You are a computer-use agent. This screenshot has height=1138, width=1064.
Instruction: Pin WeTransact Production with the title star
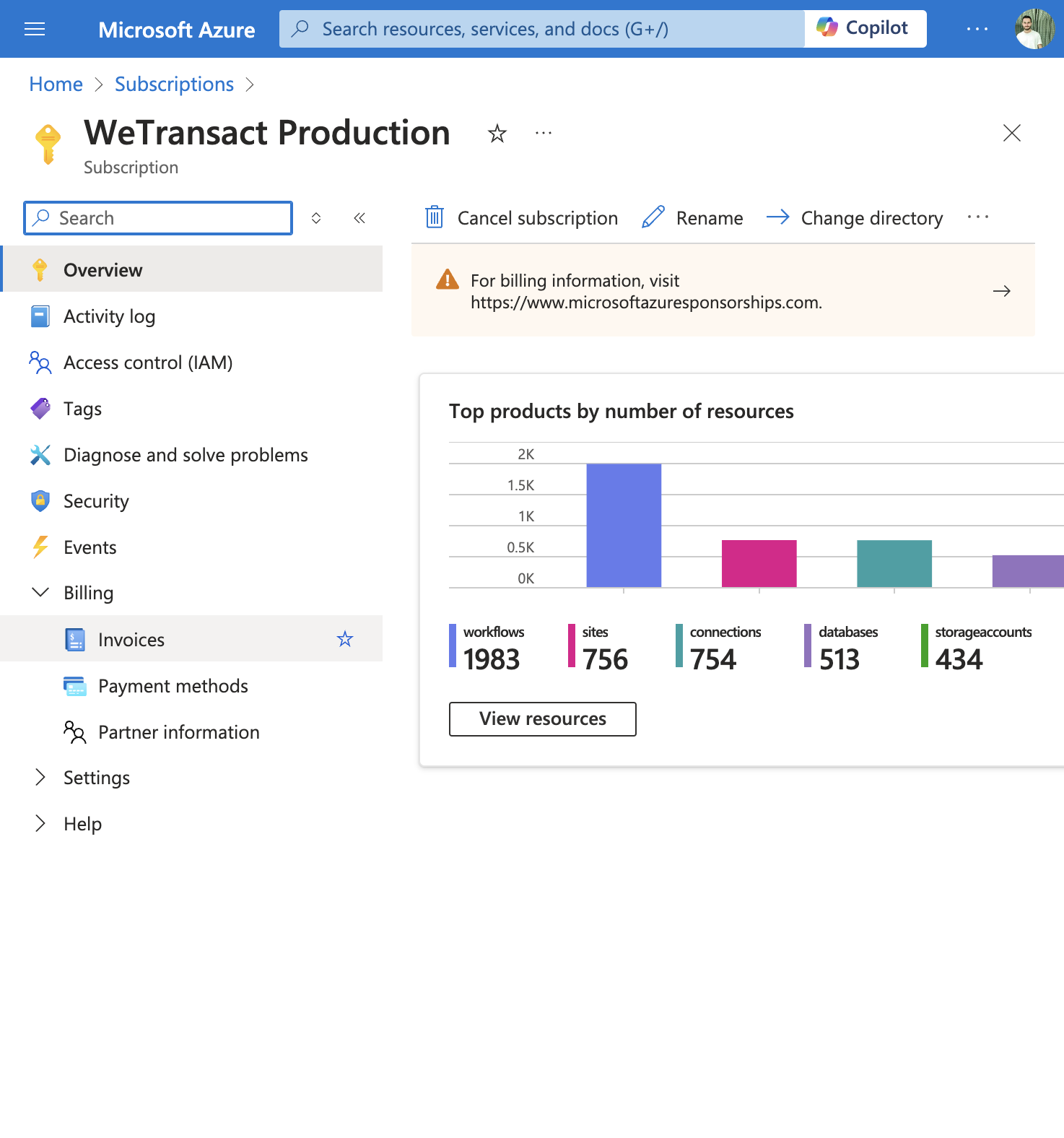497,134
